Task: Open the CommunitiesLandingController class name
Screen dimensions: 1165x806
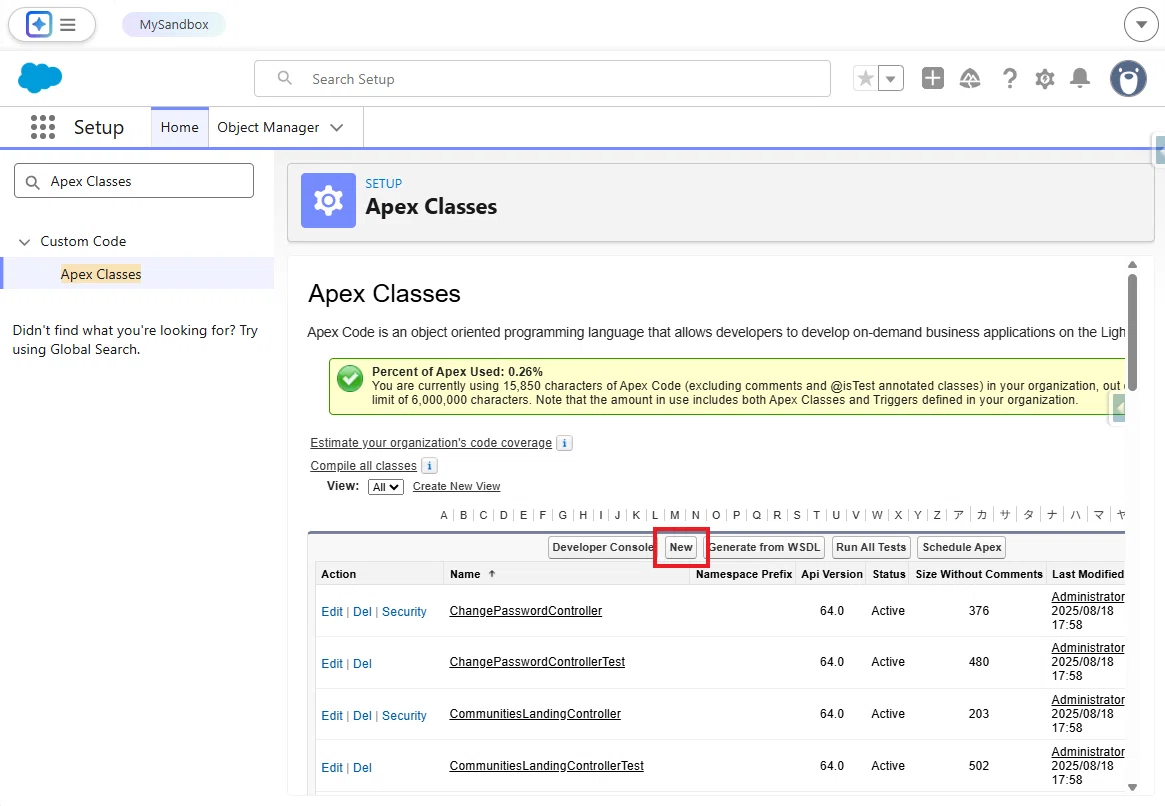Action: (534, 714)
